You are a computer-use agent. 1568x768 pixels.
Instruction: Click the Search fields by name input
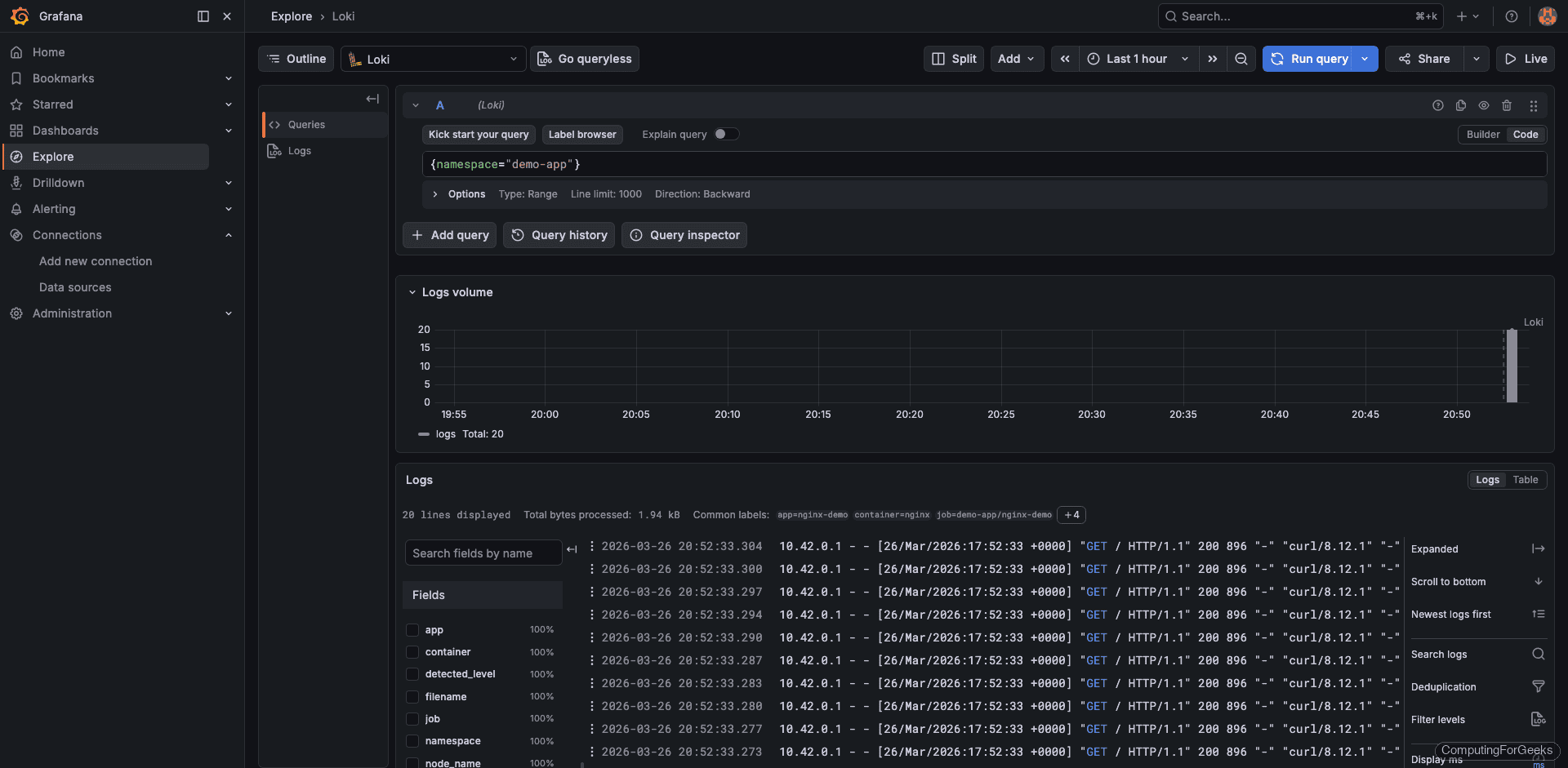(482, 553)
